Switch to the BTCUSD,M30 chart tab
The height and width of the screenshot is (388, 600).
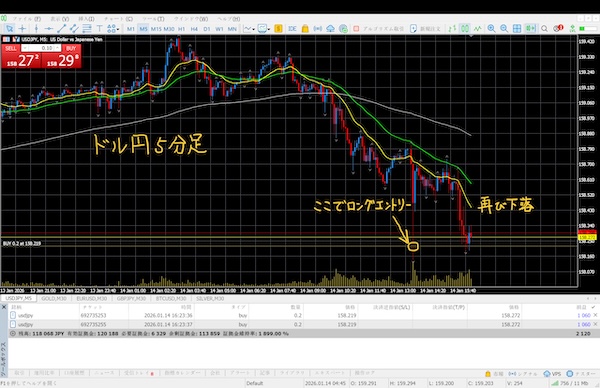coord(171,298)
